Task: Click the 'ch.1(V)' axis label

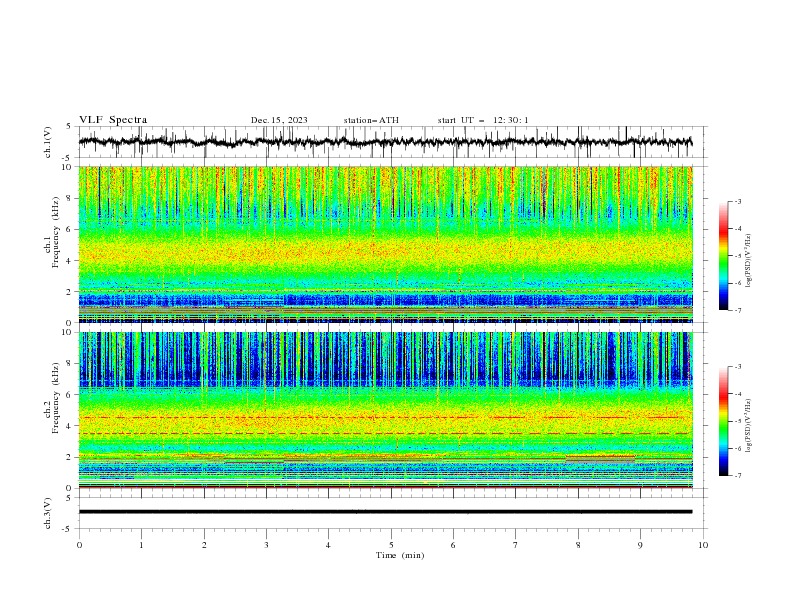Action: coord(48,142)
